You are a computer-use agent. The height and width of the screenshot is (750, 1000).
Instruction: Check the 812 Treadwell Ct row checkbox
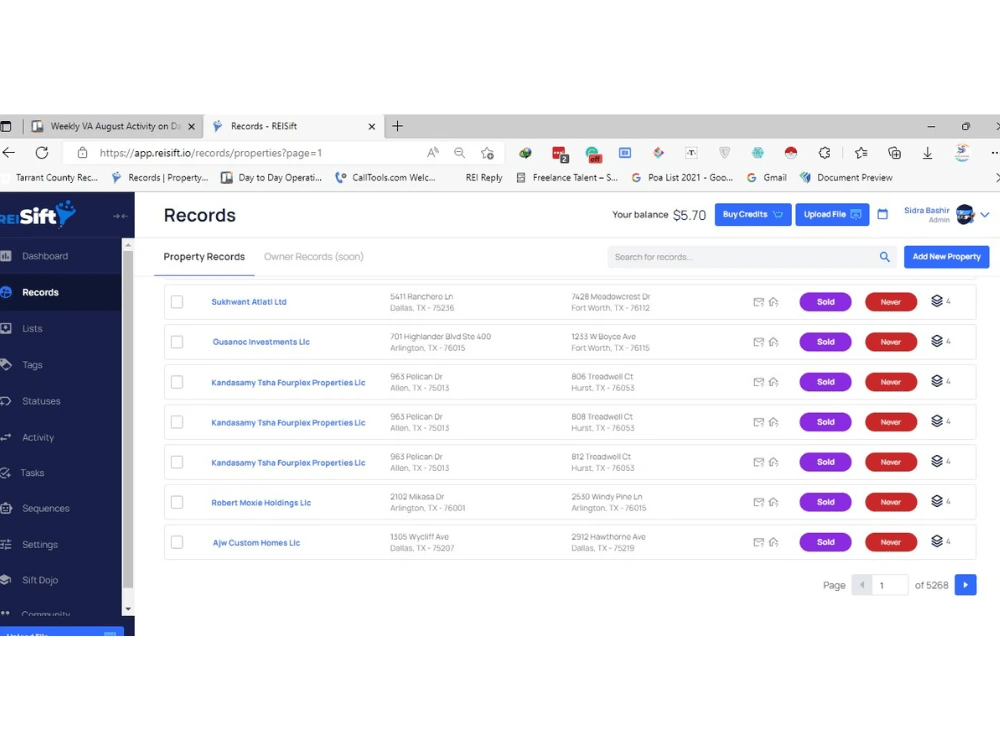coord(177,462)
